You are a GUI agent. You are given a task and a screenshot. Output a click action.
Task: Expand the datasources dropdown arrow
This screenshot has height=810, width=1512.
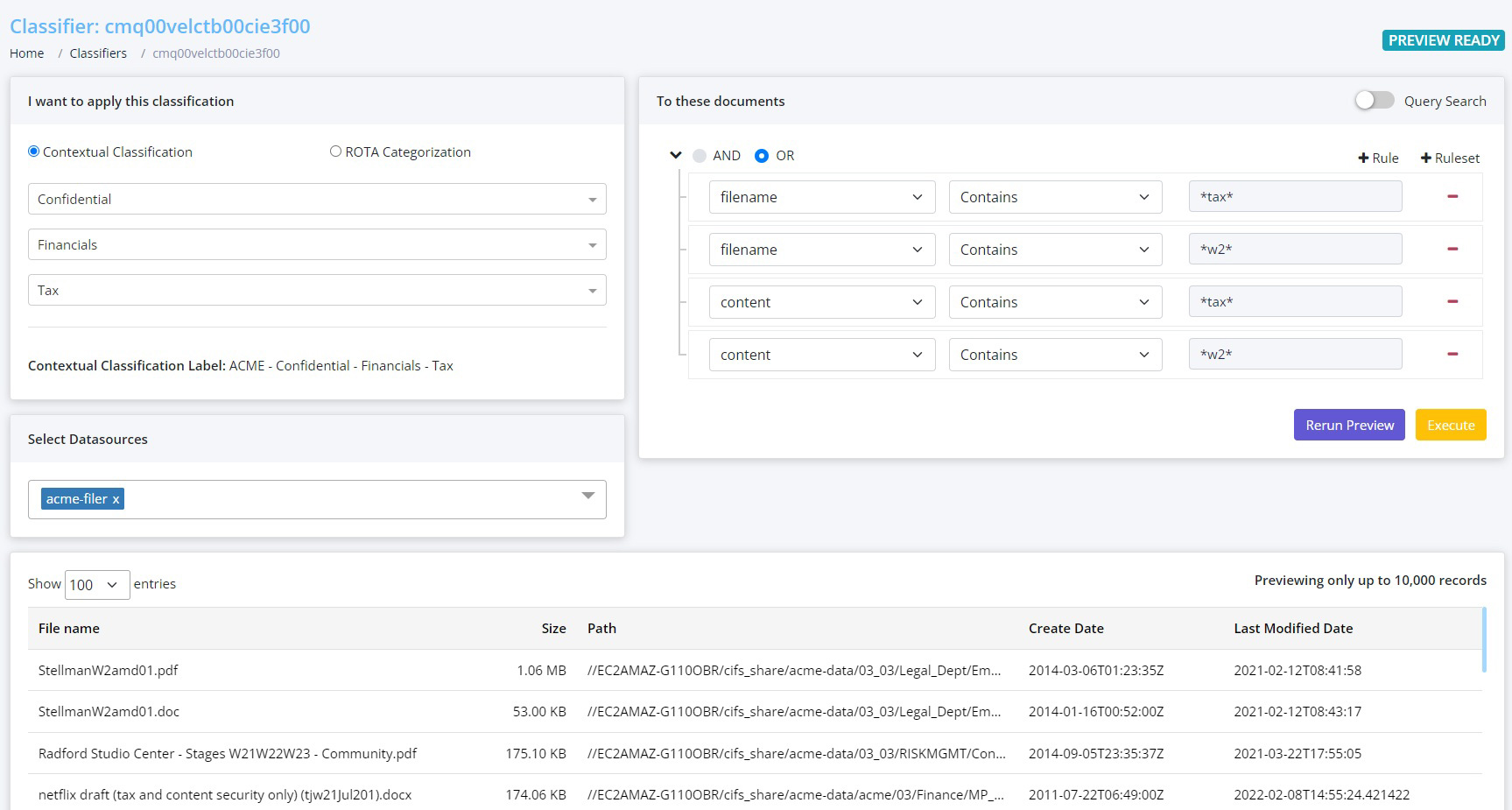588,496
